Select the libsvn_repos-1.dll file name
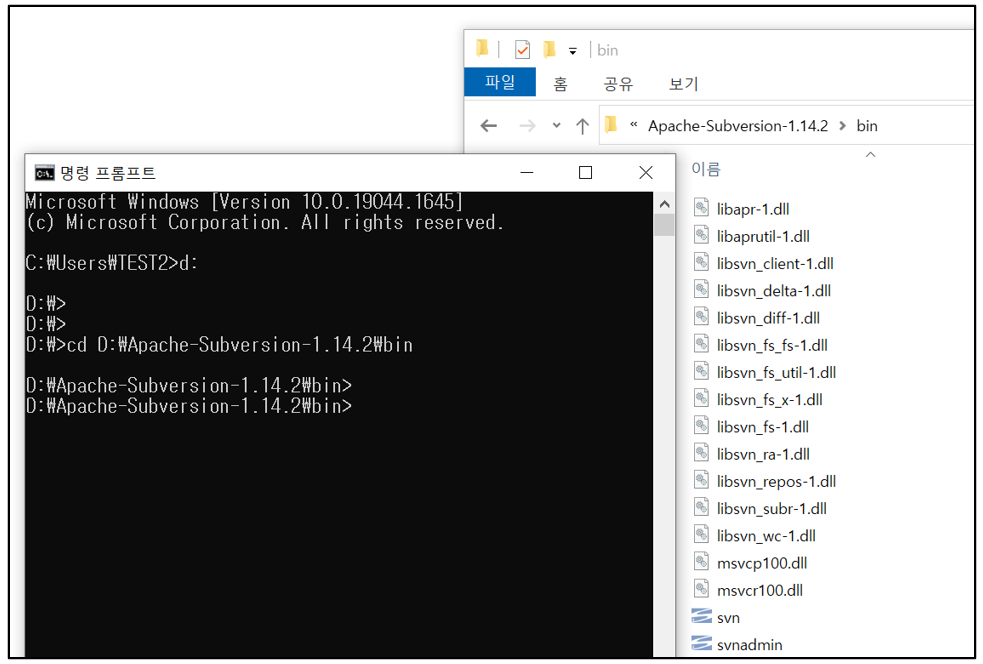Viewport: 983px width, 664px height. [x=776, y=482]
